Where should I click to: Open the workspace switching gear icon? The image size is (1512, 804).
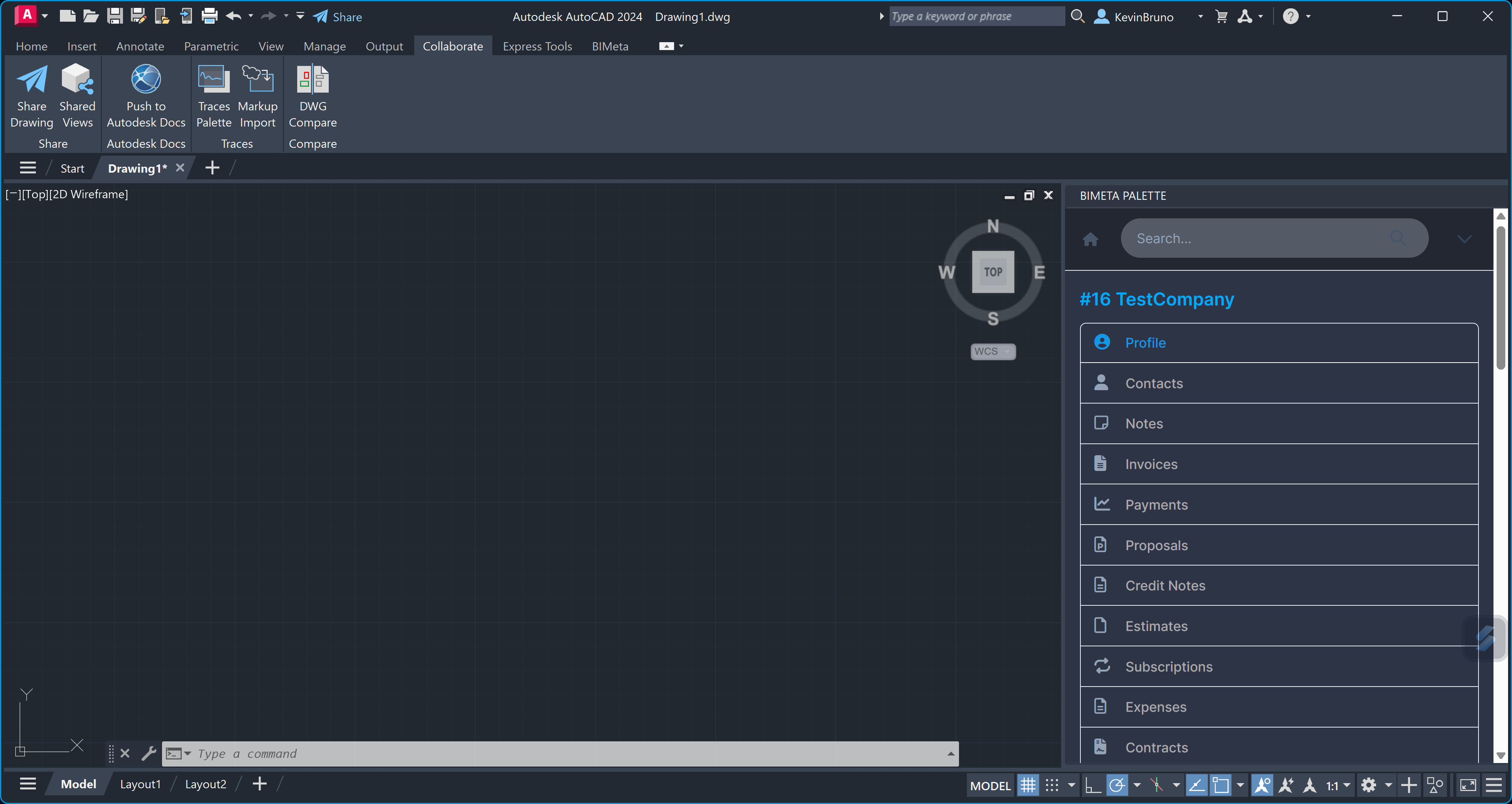pos(1369,785)
